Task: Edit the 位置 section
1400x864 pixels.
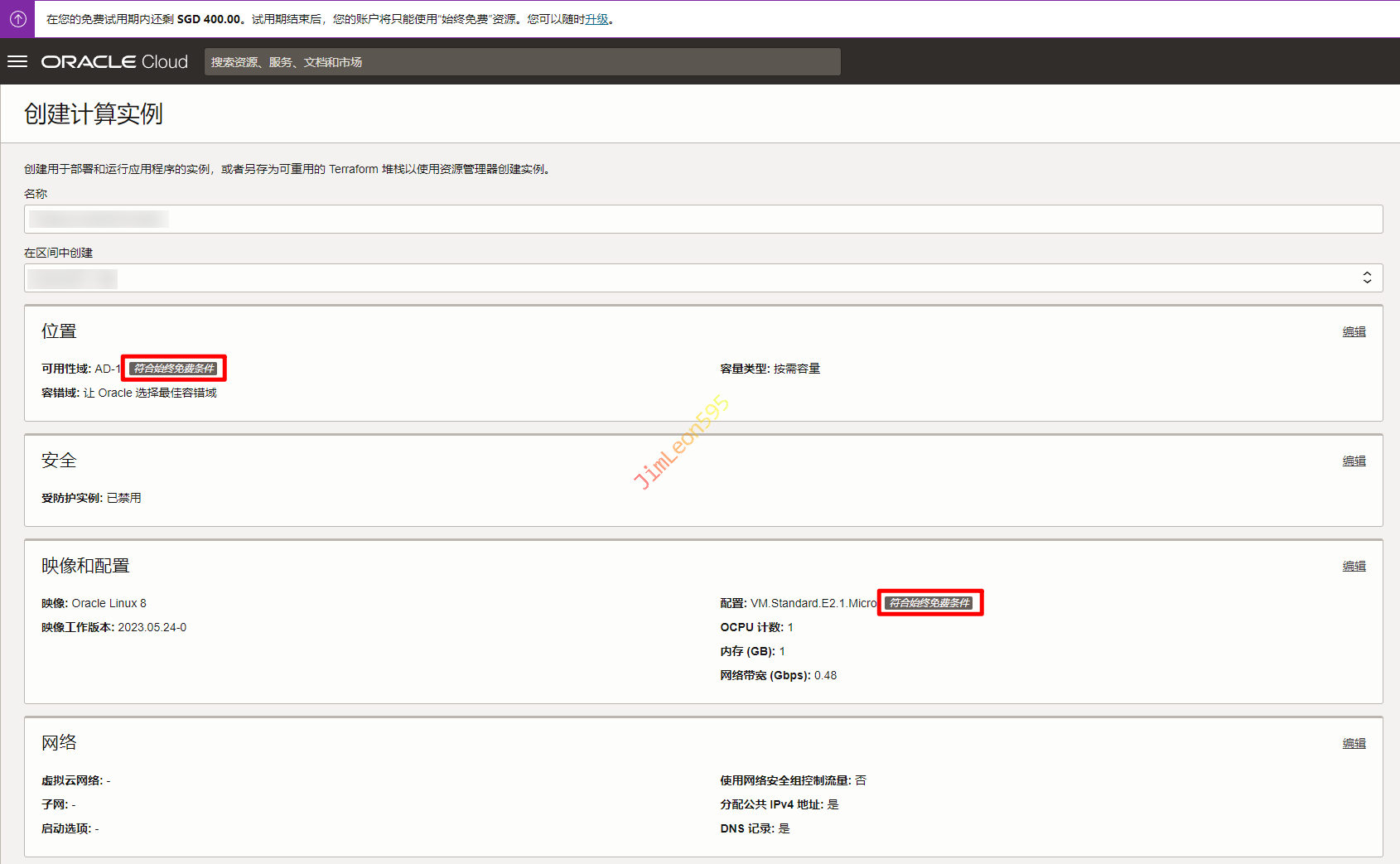Action: [x=1354, y=331]
